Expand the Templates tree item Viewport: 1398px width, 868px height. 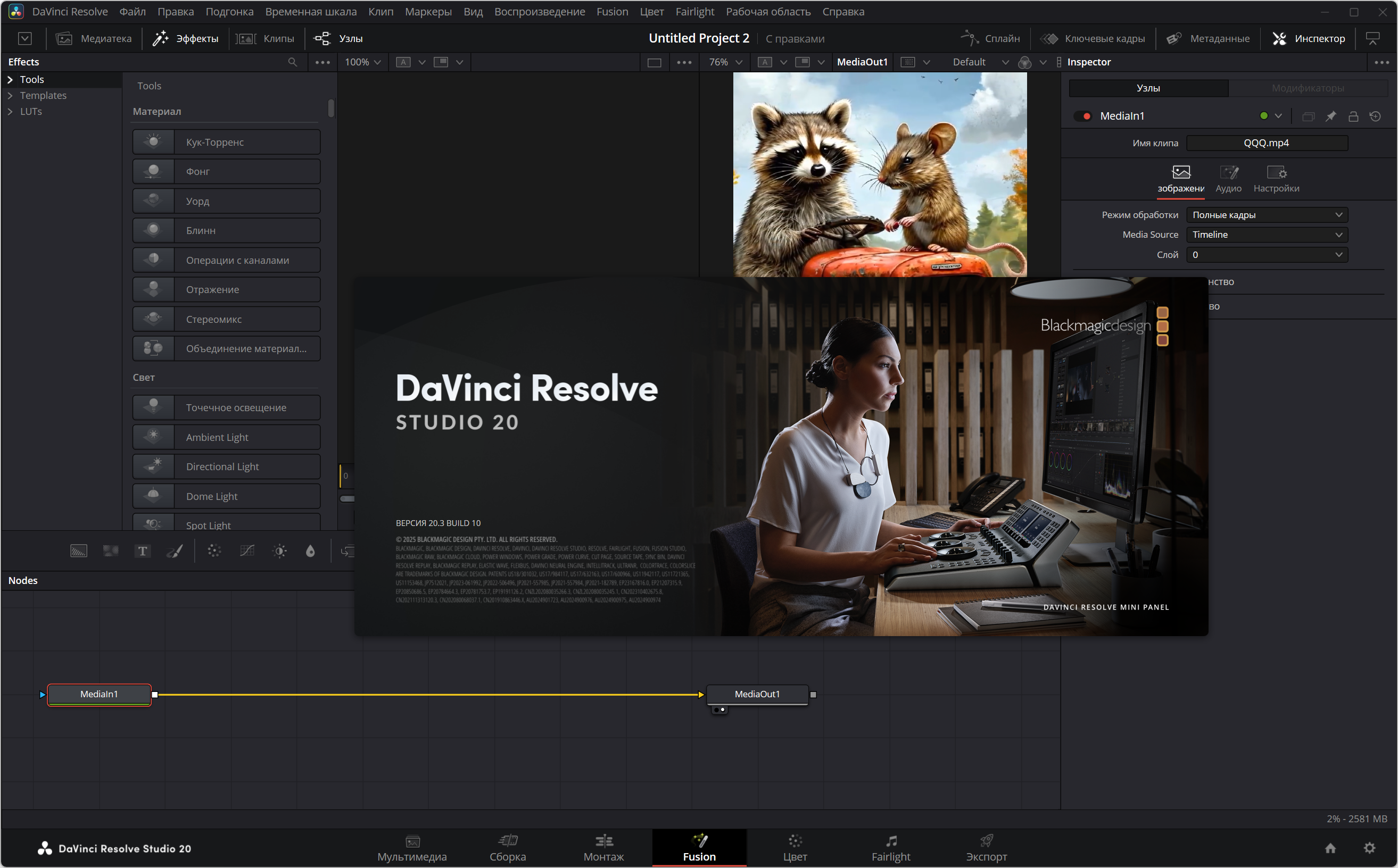coord(10,95)
